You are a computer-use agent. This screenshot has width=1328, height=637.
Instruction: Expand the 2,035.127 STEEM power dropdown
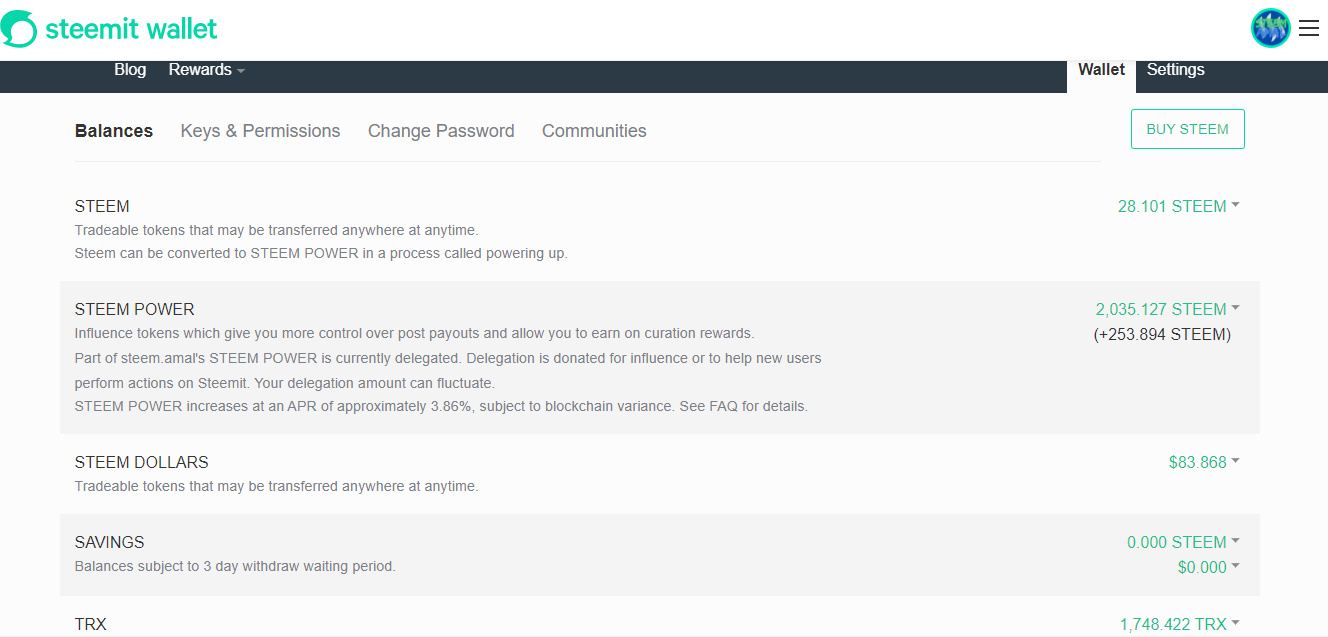pyautogui.click(x=1167, y=309)
